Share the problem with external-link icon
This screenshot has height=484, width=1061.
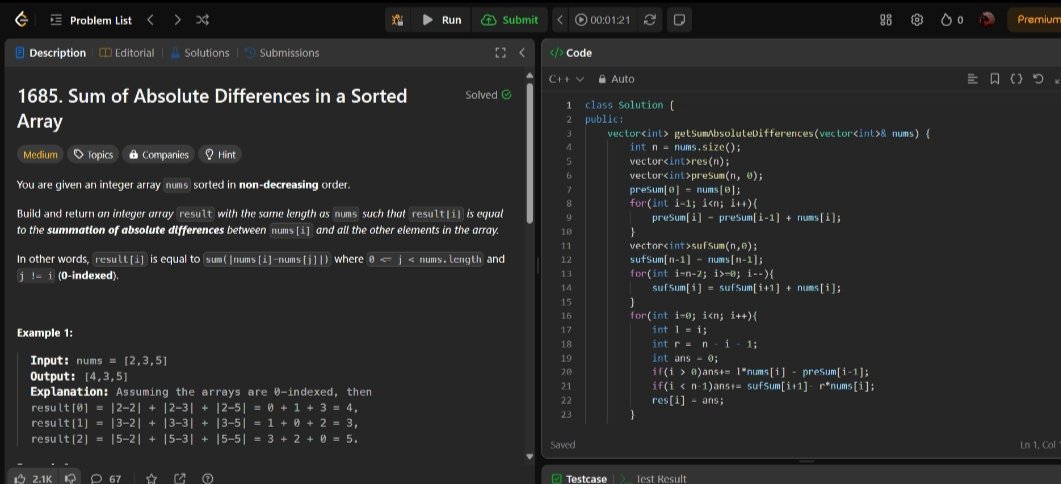point(179,479)
